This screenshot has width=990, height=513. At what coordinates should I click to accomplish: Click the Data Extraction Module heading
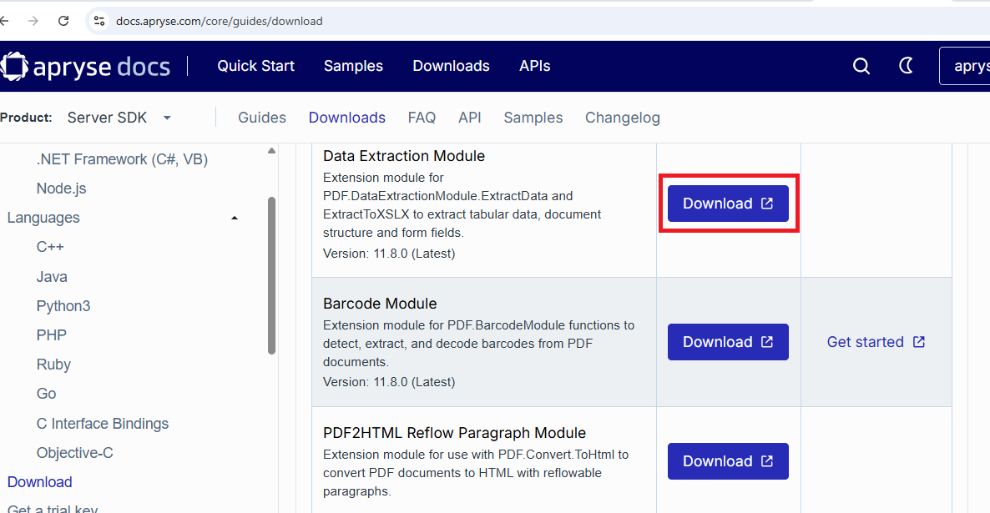(404, 156)
